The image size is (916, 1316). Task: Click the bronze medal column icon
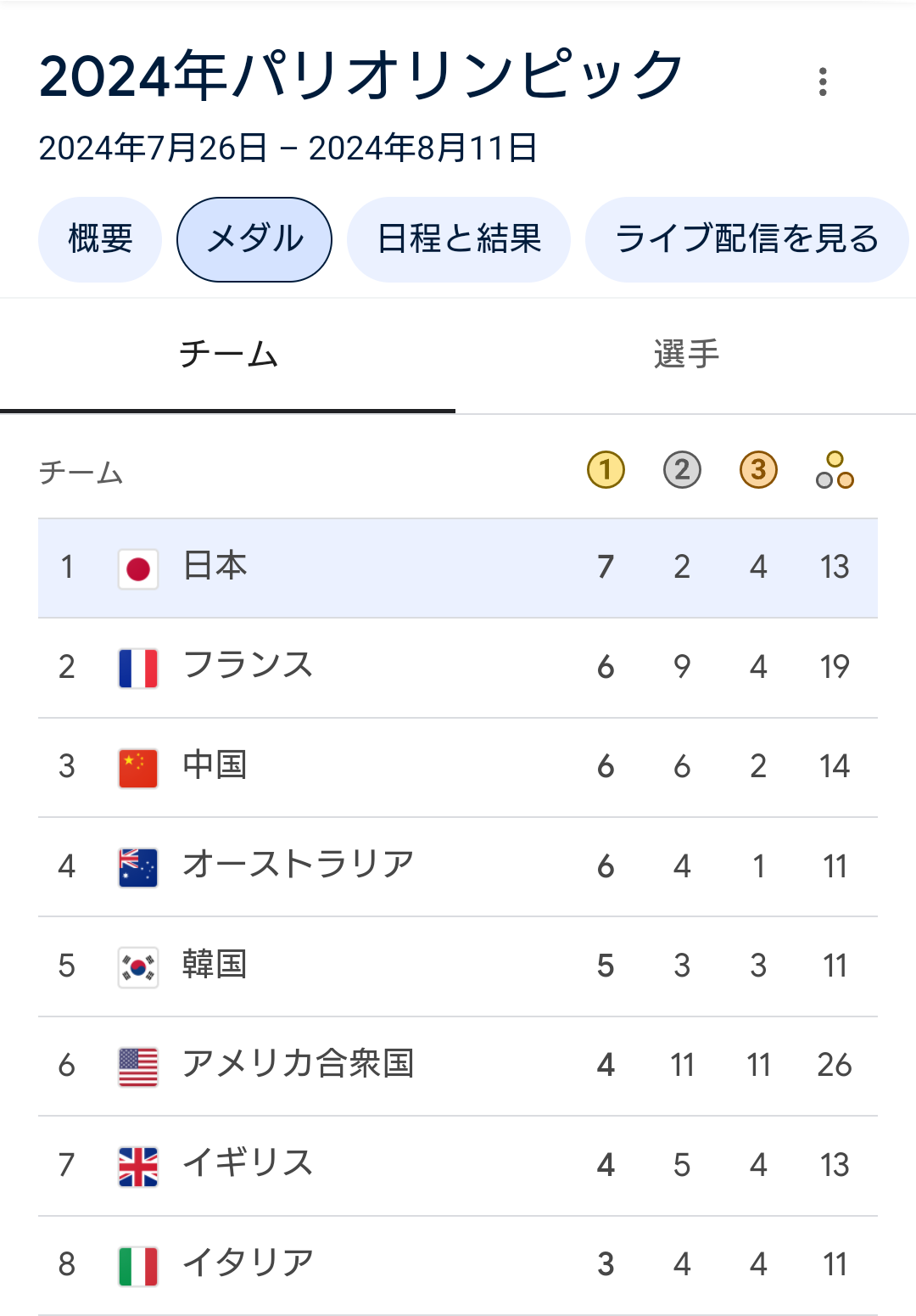[x=758, y=469]
